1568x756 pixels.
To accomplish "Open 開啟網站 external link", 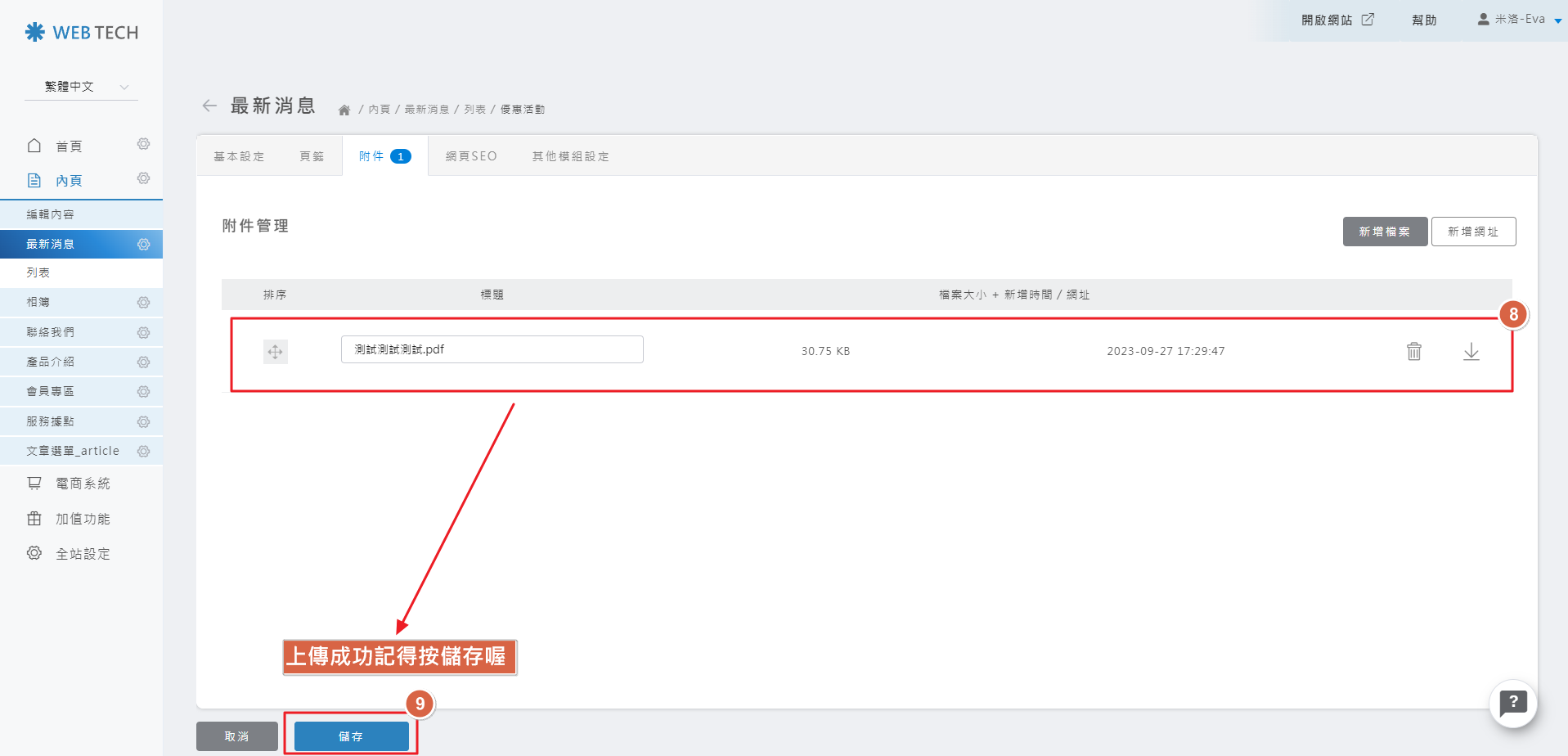I will (1337, 20).
